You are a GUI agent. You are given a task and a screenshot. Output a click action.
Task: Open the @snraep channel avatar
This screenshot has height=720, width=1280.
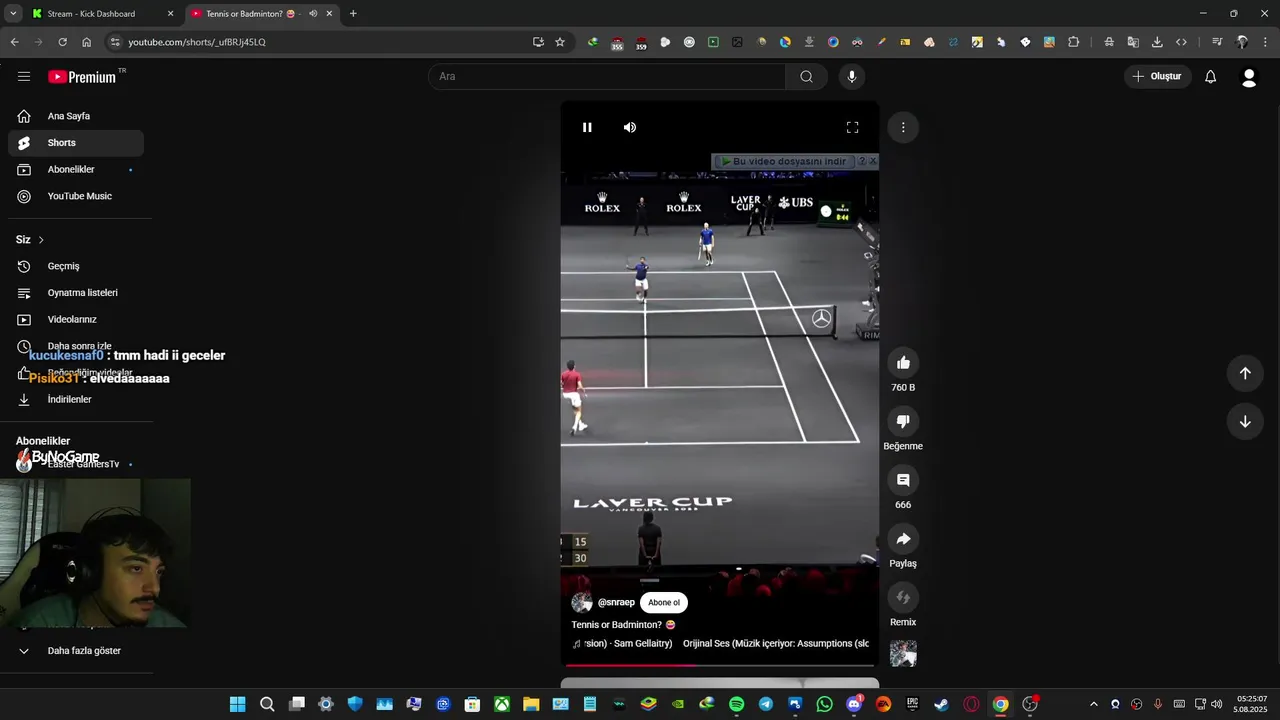click(x=582, y=603)
